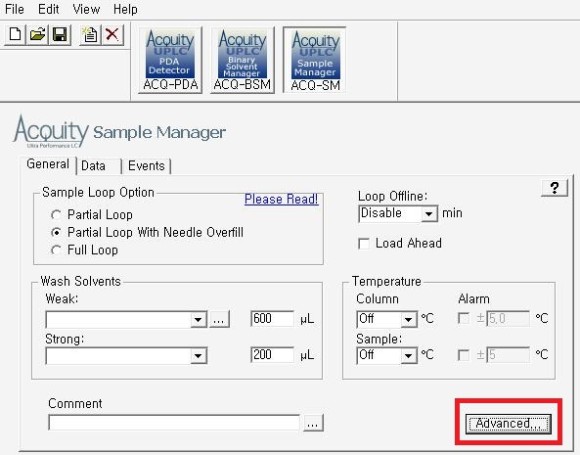Click the Sample alarm value field 5

click(x=508, y=355)
